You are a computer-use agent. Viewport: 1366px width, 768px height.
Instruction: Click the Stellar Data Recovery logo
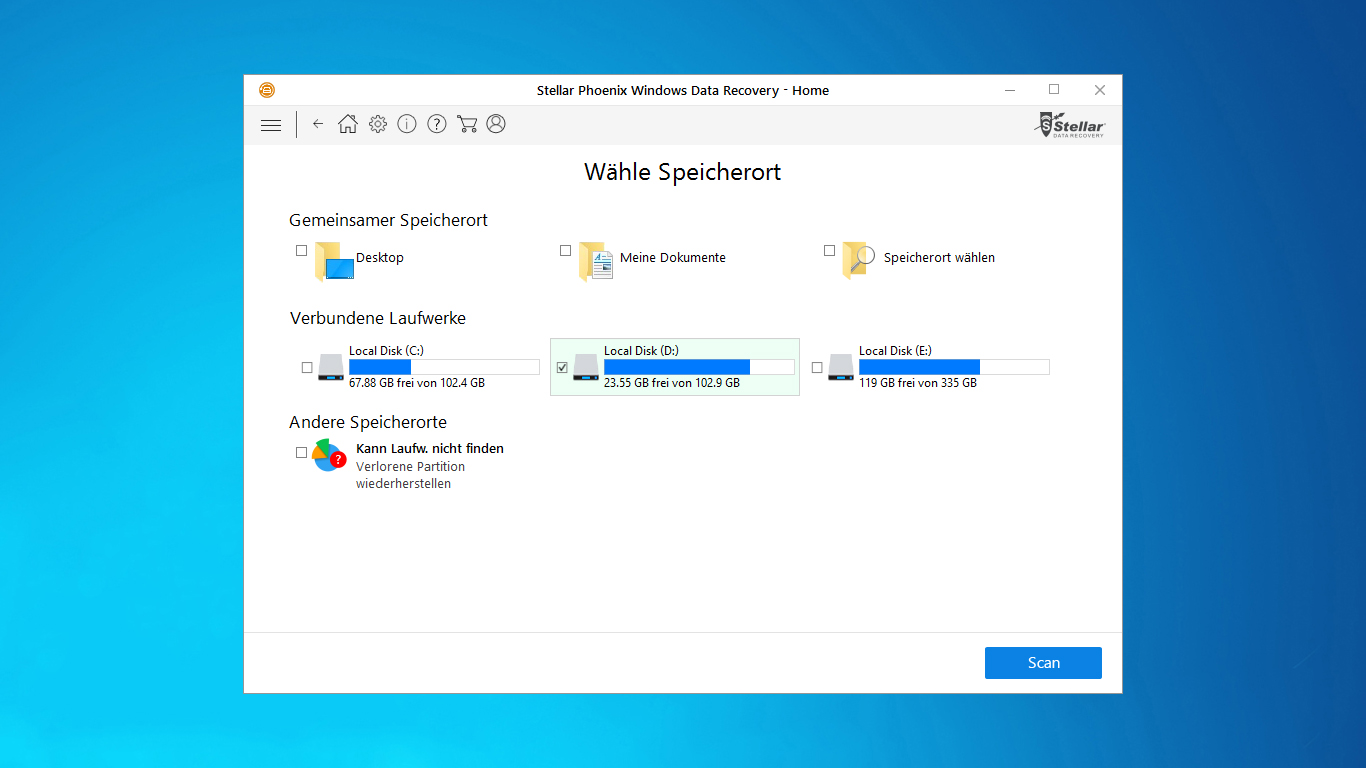click(x=1071, y=125)
